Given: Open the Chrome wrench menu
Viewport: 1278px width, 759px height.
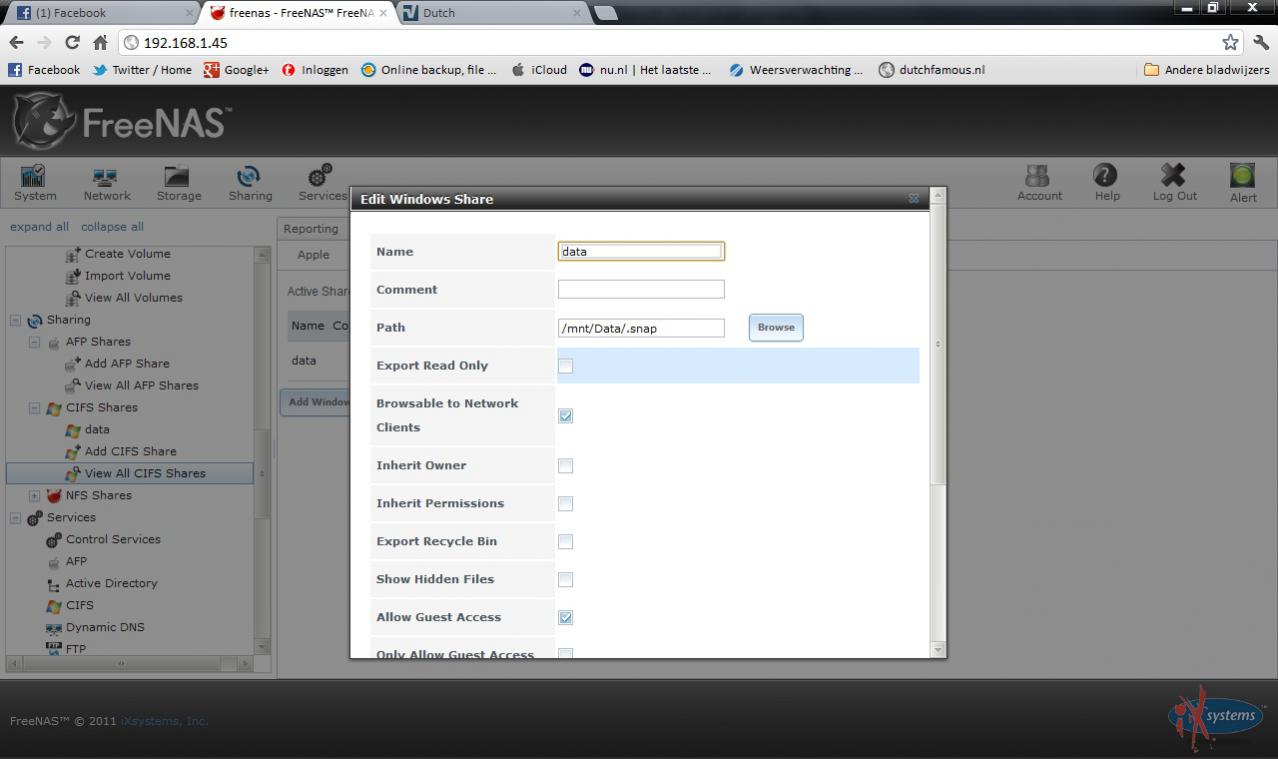Looking at the screenshot, I should pyautogui.click(x=1261, y=42).
